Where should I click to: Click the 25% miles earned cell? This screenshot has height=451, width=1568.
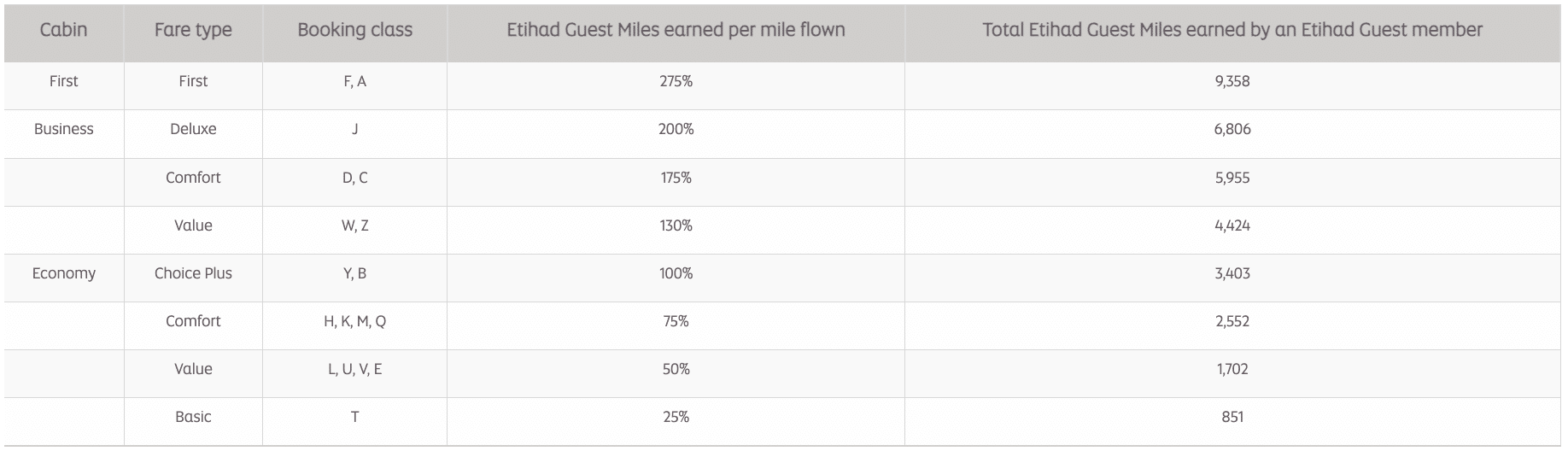point(676,417)
